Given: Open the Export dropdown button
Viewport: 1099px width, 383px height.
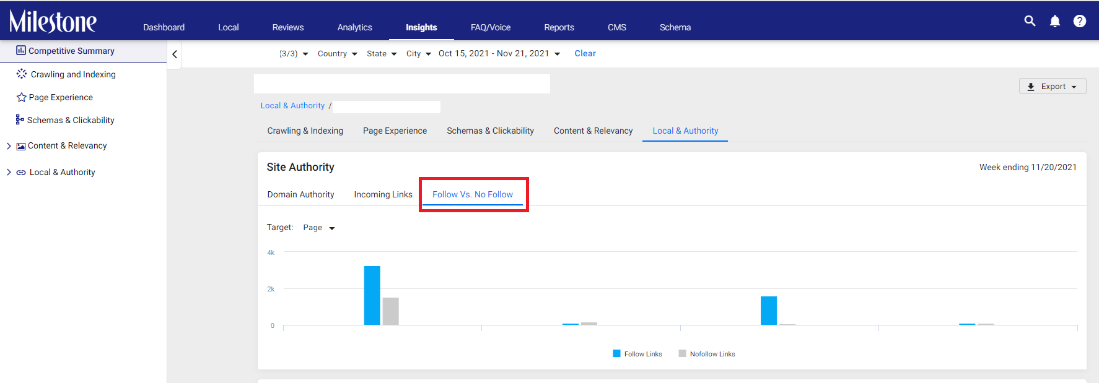Looking at the screenshot, I should coord(1053,87).
